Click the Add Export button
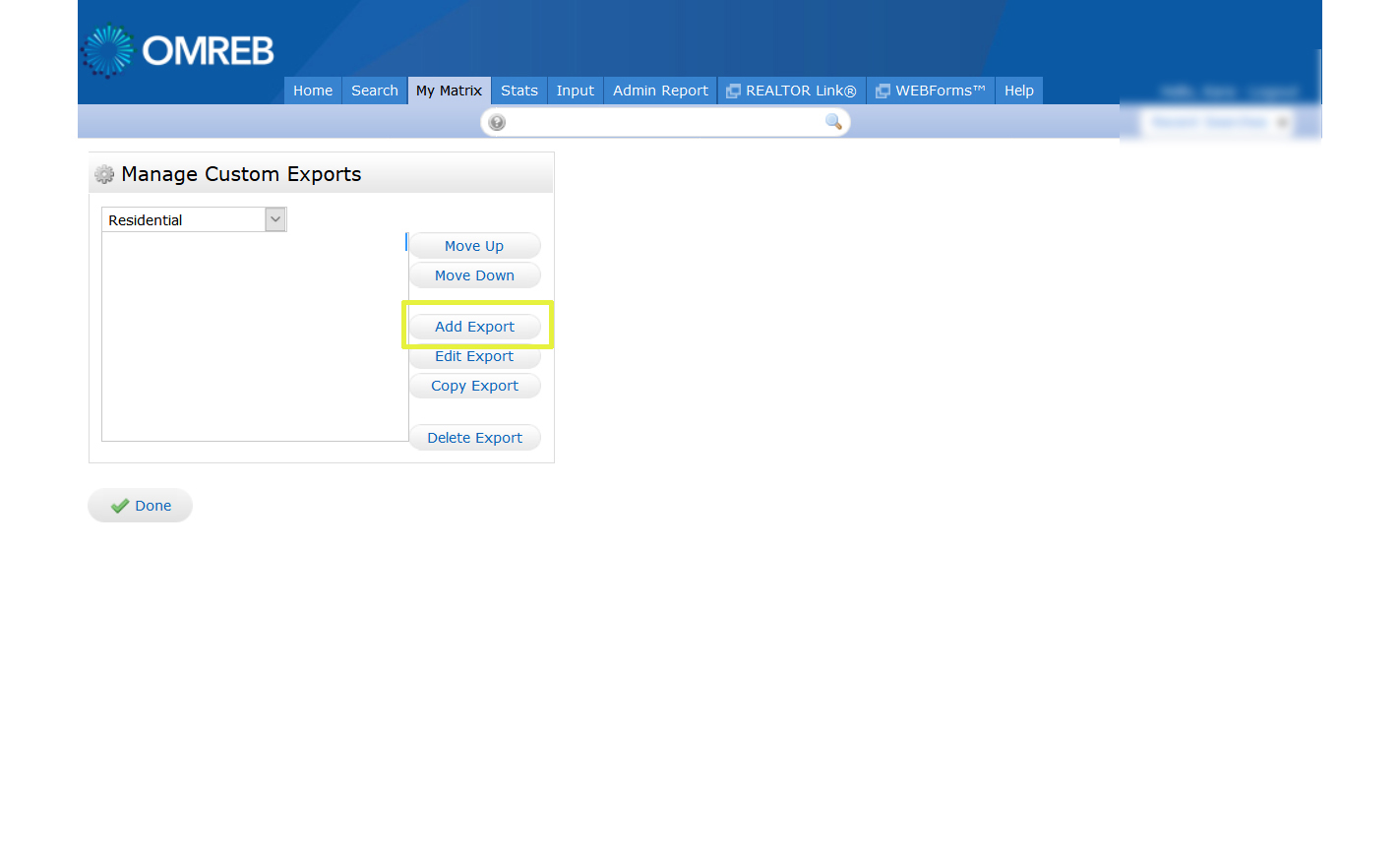 click(474, 327)
